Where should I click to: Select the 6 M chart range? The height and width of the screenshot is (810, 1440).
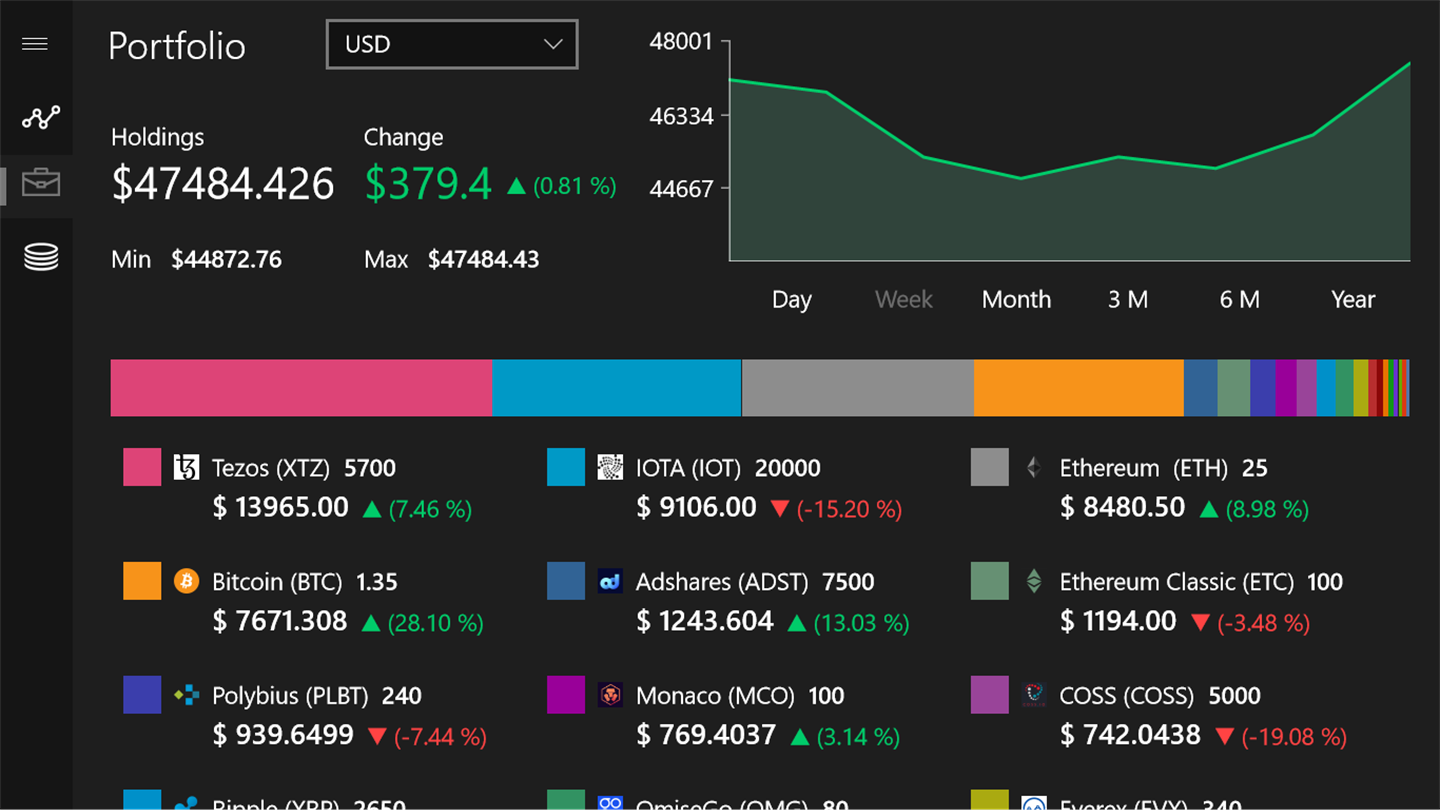pyautogui.click(x=1239, y=299)
